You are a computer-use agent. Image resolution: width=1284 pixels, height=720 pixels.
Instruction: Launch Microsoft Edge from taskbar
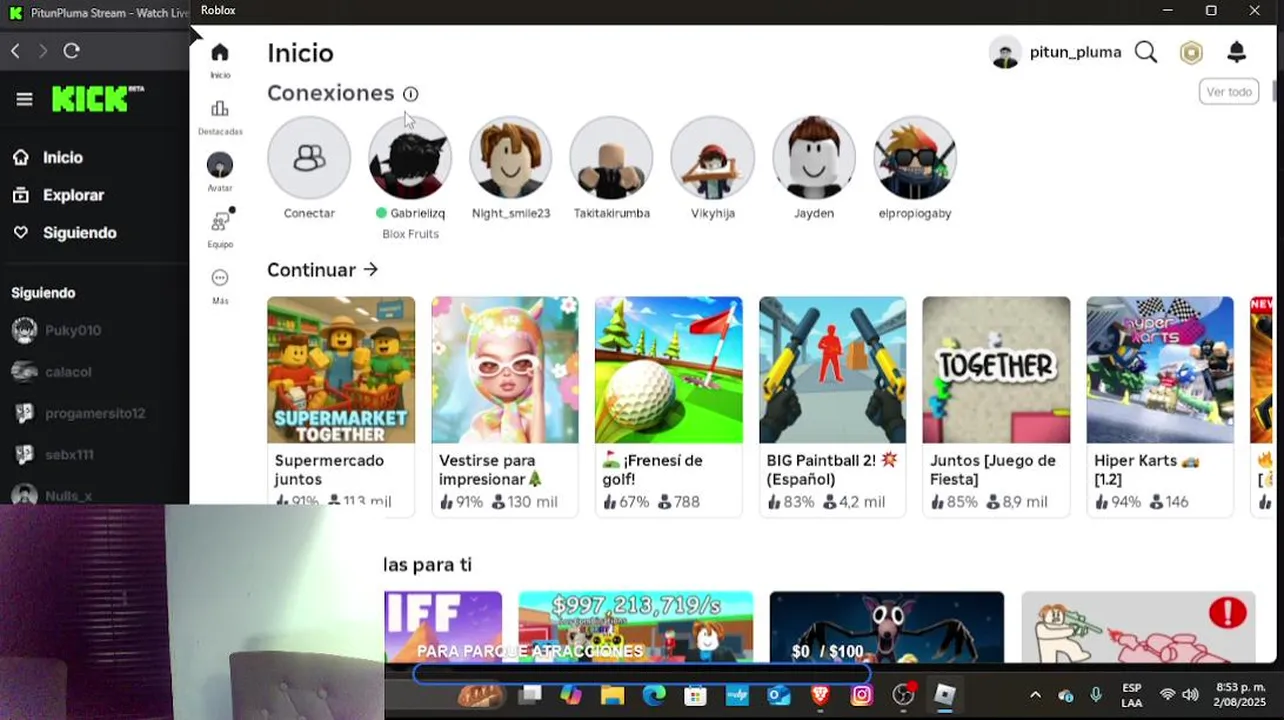(654, 695)
